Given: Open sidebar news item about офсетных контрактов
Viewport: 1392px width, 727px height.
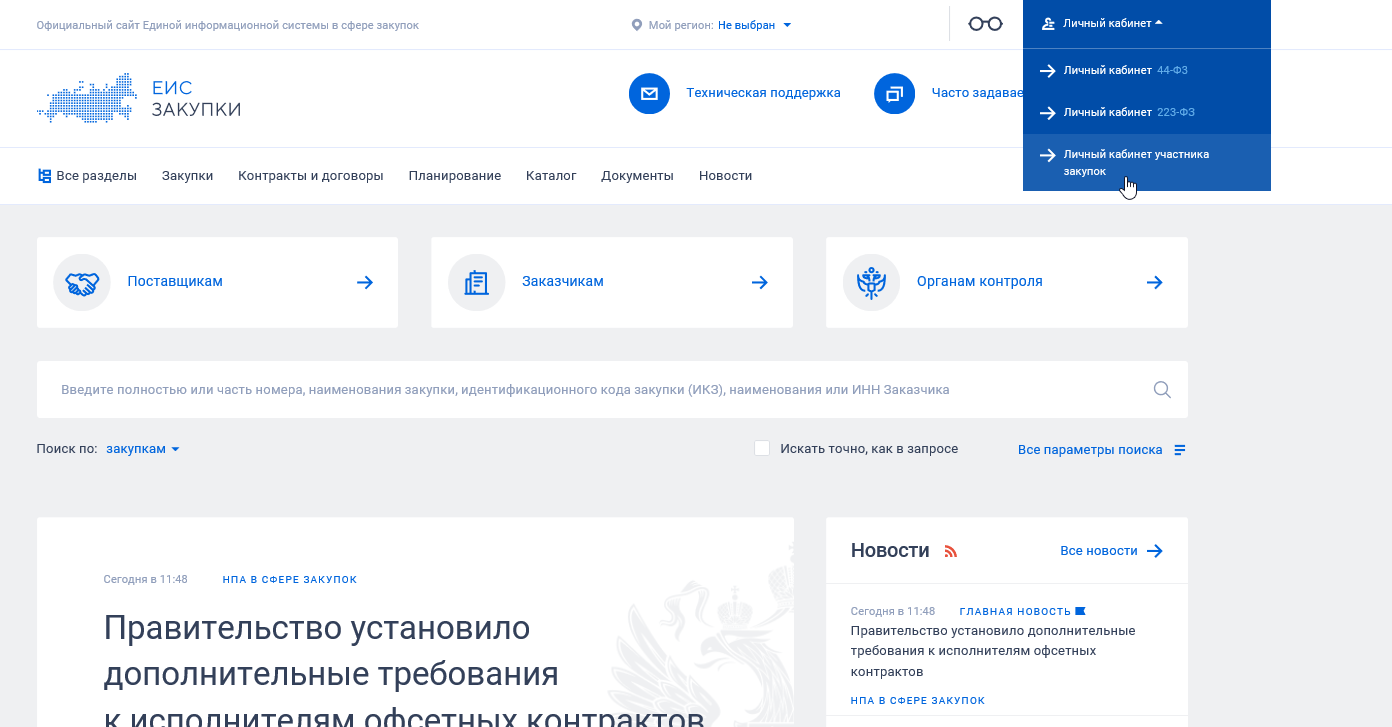Looking at the screenshot, I should [993, 651].
